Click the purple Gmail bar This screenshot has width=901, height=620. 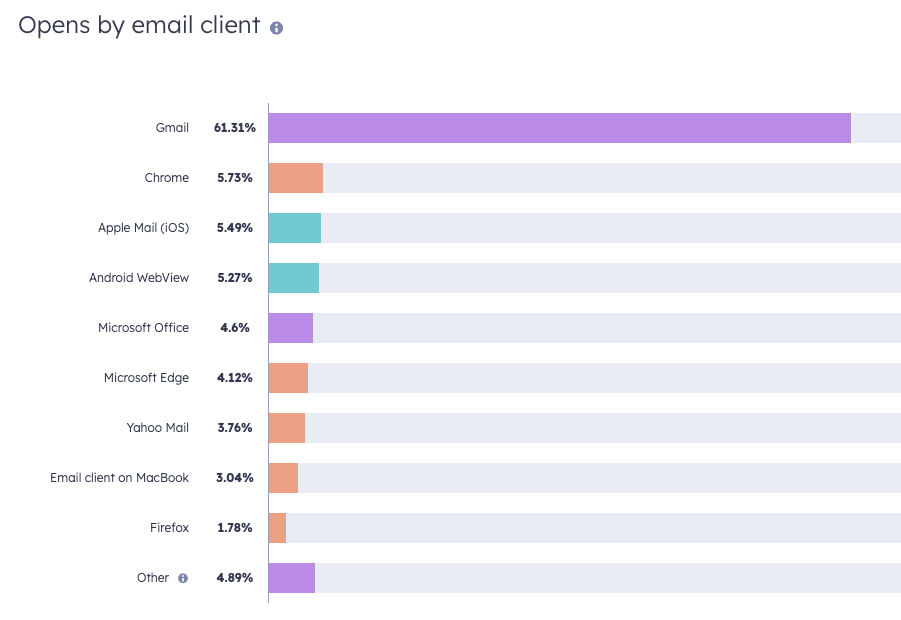(559, 128)
